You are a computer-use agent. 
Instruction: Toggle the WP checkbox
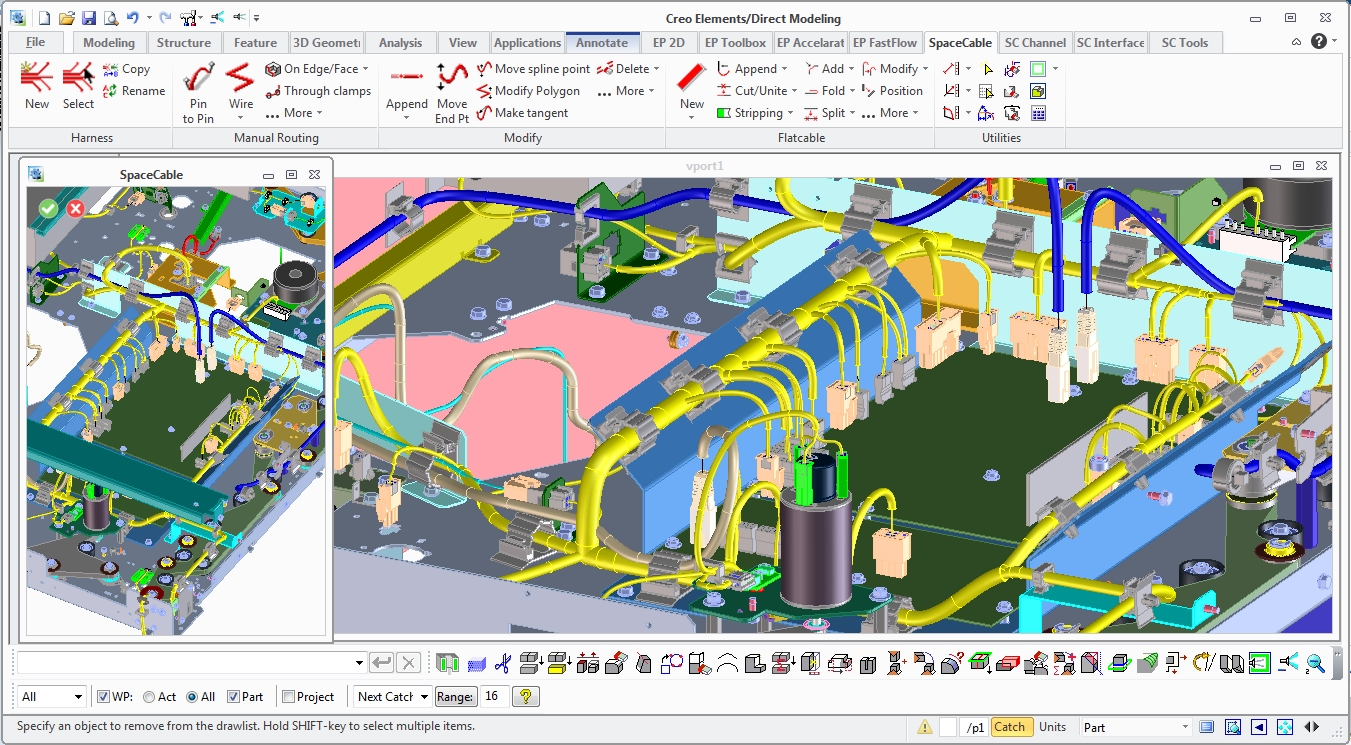tap(103, 696)
